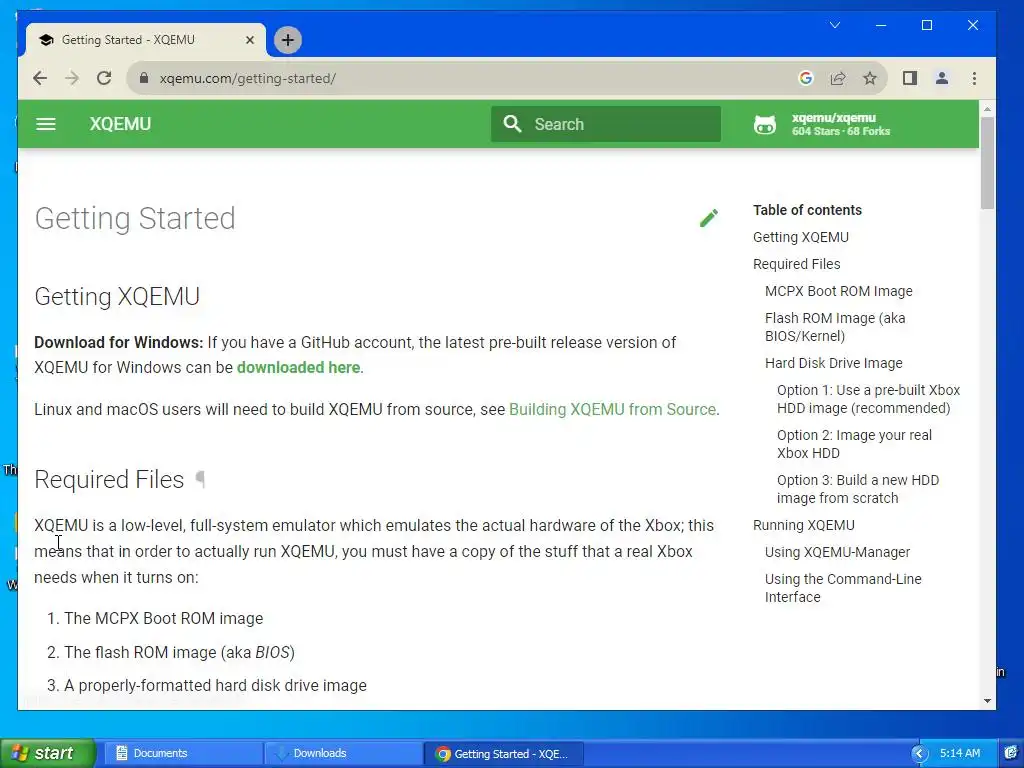The width and height of the screenshot is (1024, 768).
Task: Click the hard disk drive image item
Action: pos(215,686)
